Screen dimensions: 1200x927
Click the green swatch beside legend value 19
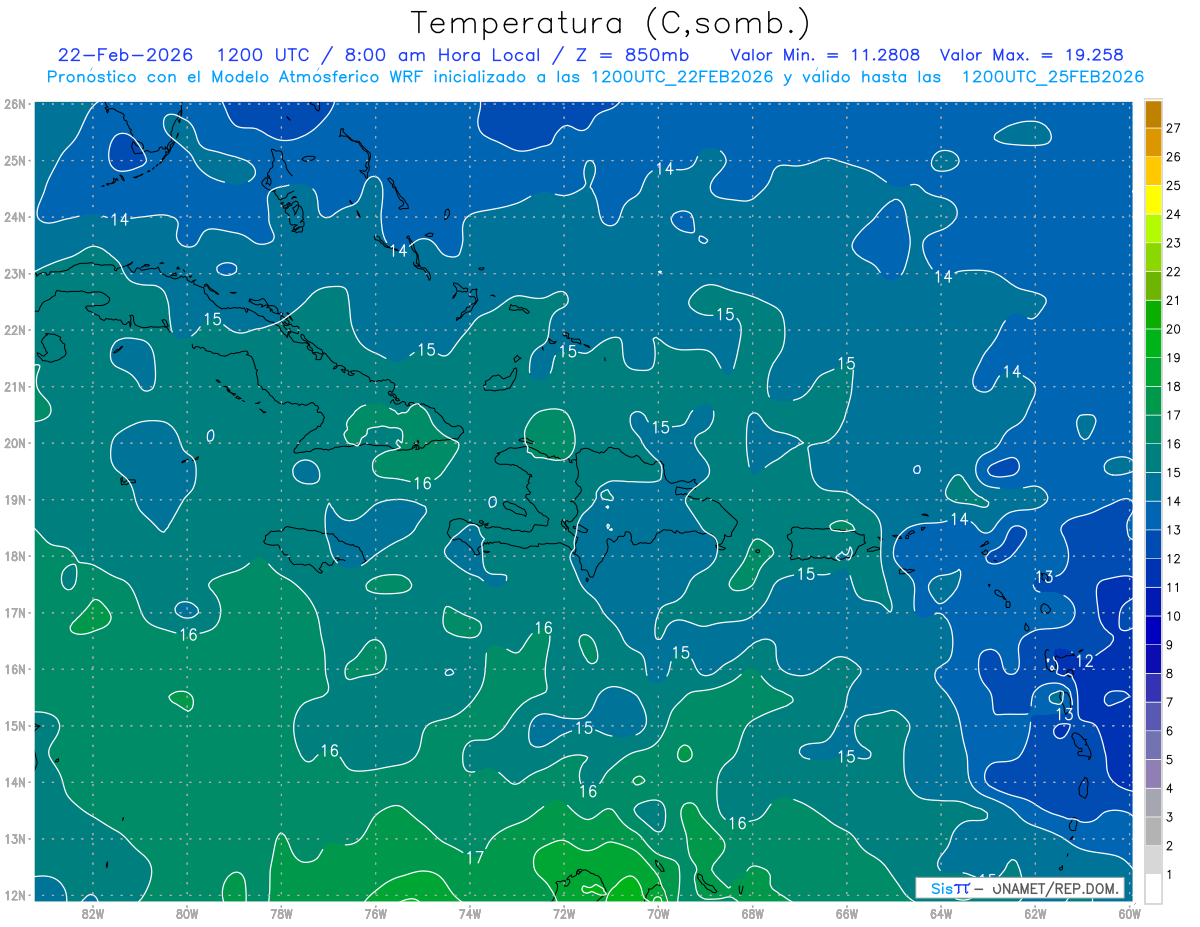(1153, 343)
